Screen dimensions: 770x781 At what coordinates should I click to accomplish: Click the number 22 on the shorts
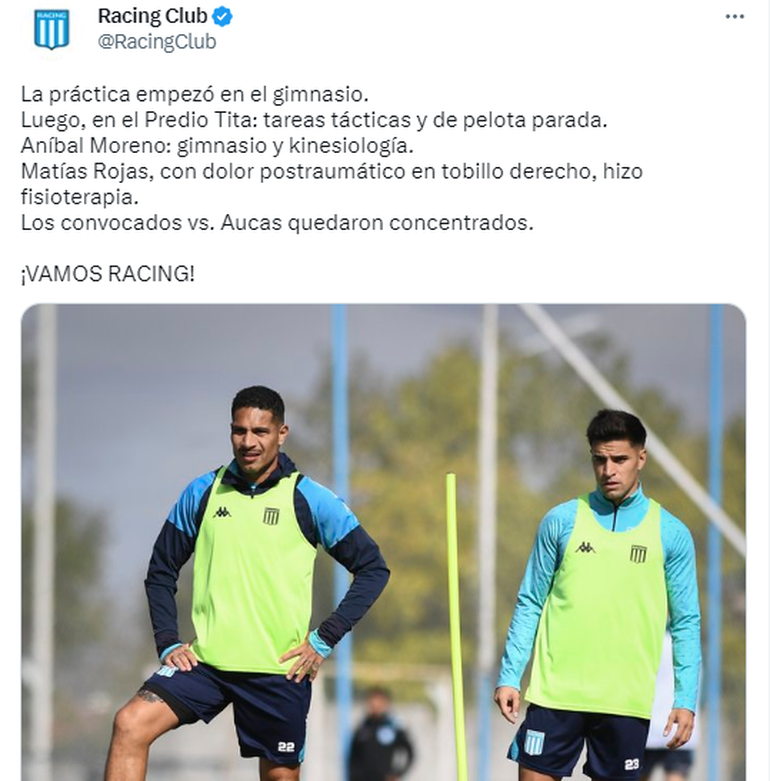coord(286,747)
